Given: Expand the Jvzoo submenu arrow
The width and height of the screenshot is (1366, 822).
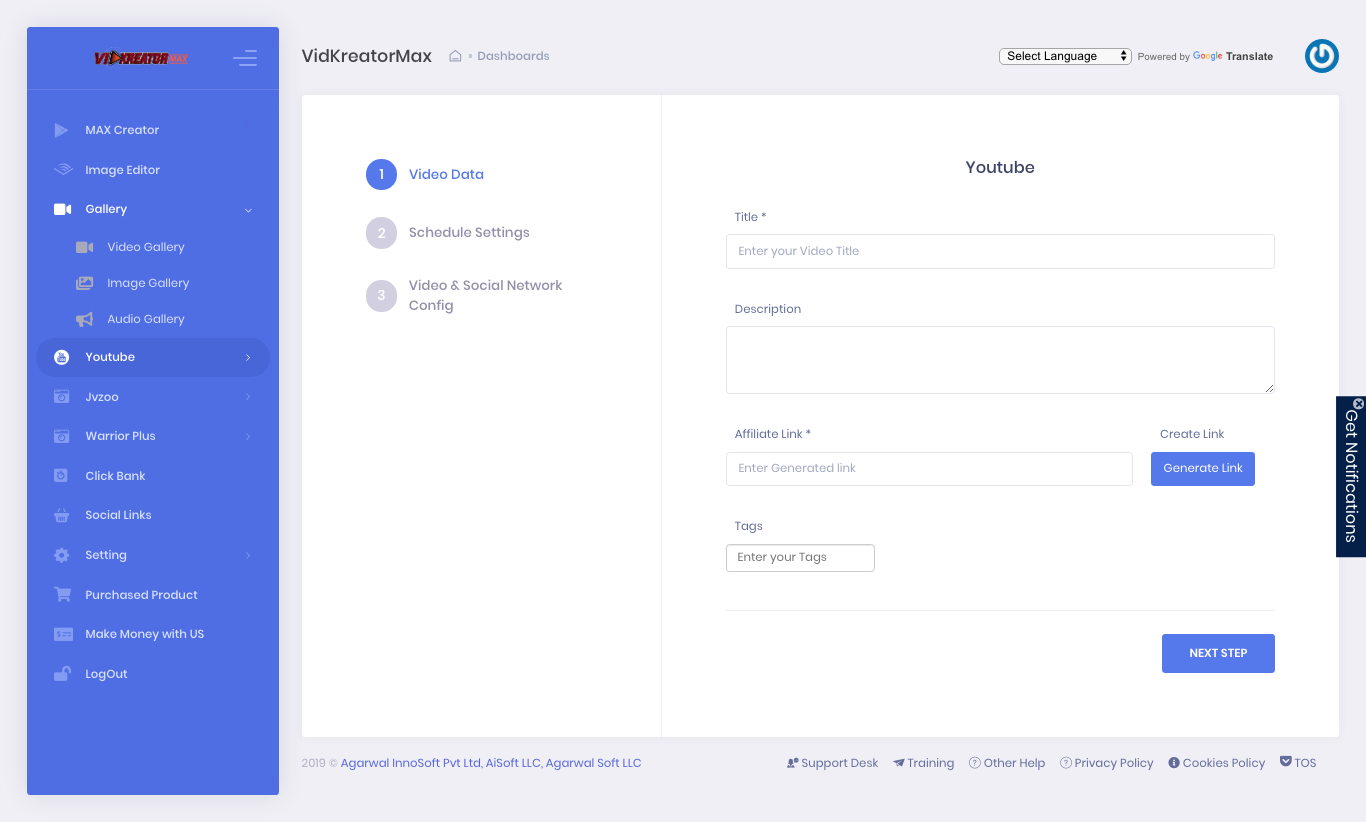Looking at the screenshot, I should 248,397.
